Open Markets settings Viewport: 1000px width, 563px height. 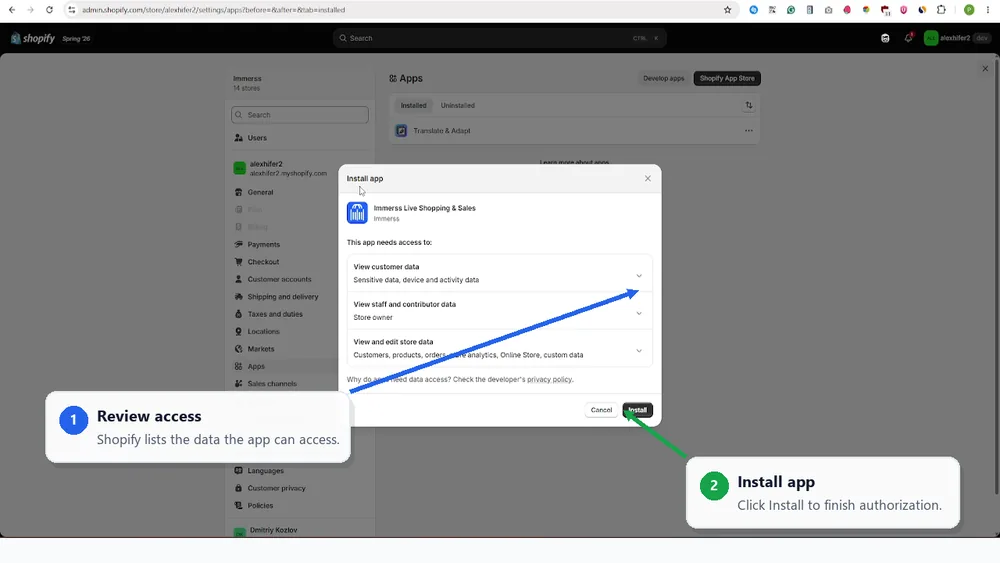pyautogui.click(x=260, y=349)
